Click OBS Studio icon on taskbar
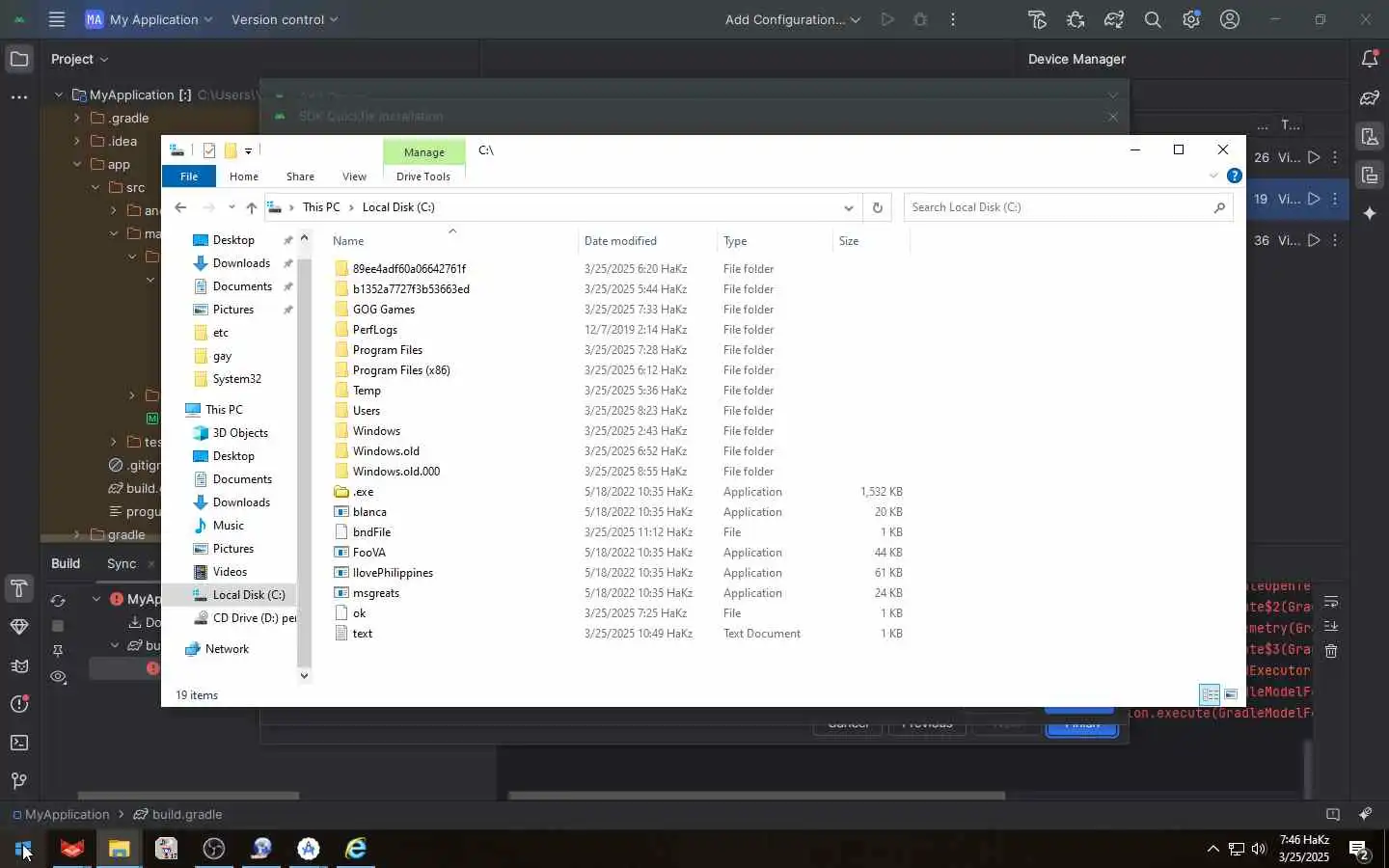1389x868 pixels. point(214,849)
